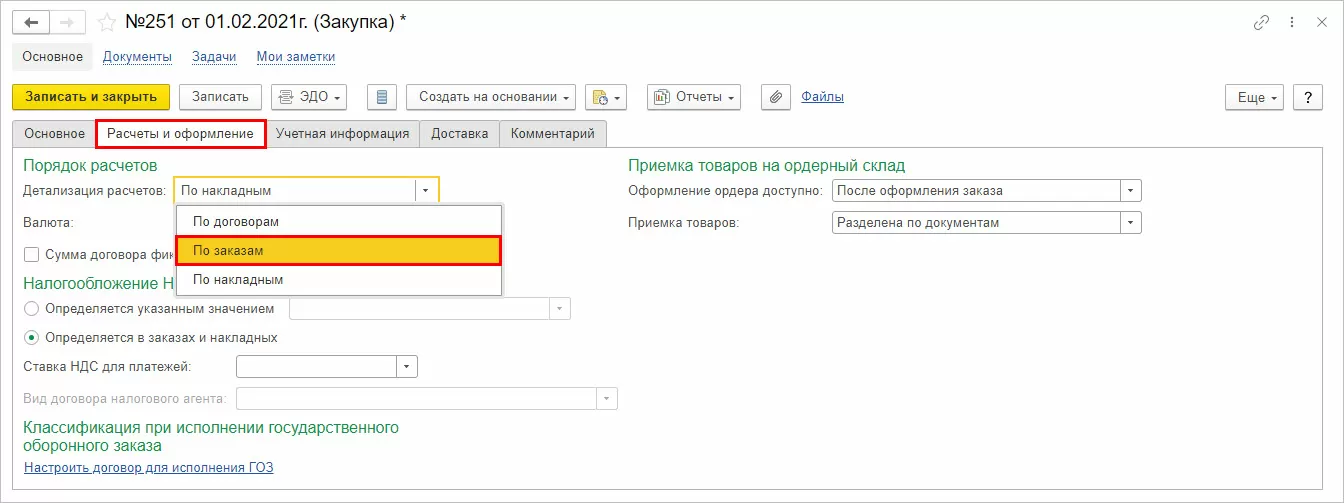Expand the 'Приемка товаров' dropdown arrow
The height and width of the screenshot is (503, 1344).
pos(1130,223)
